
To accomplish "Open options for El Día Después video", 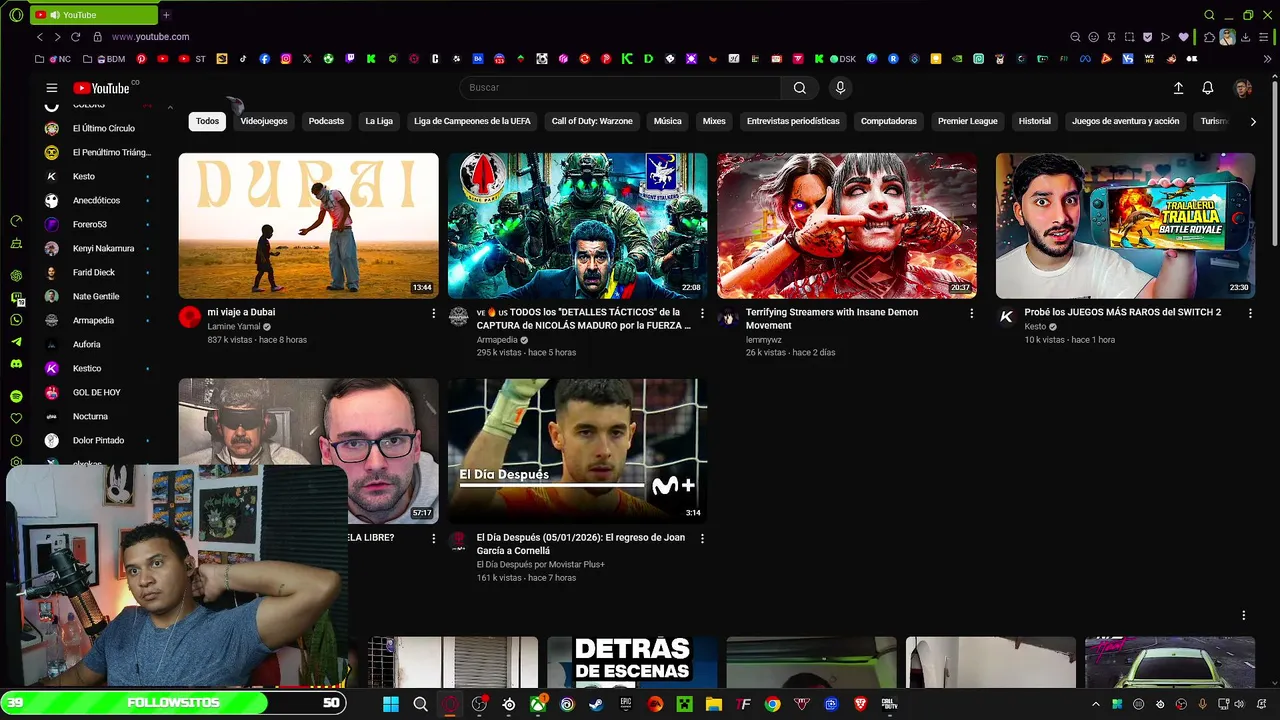I will click(702, 538).
